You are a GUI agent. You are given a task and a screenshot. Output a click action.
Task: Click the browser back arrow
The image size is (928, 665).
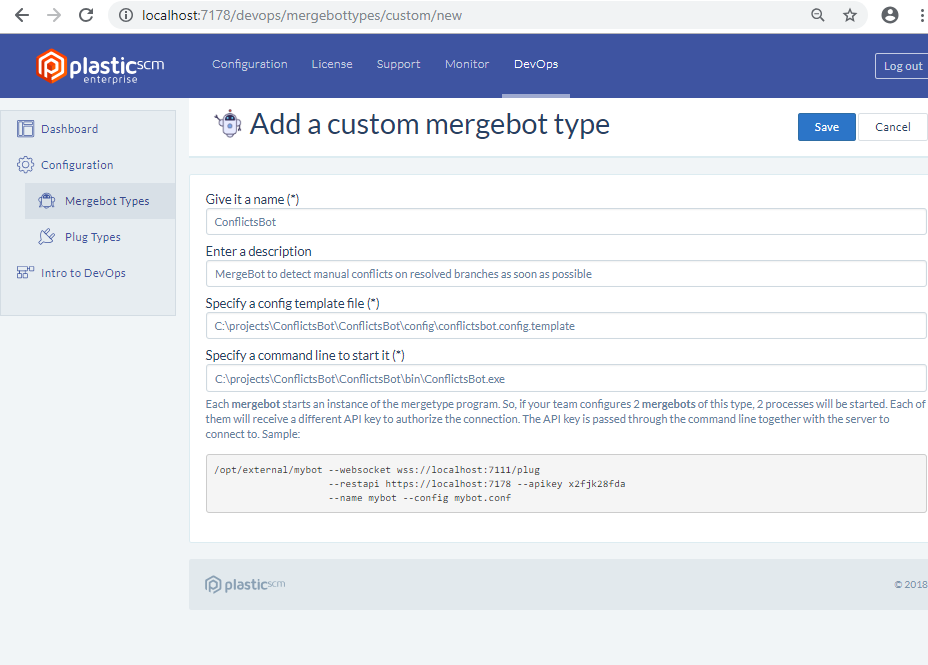coord(22,15)
